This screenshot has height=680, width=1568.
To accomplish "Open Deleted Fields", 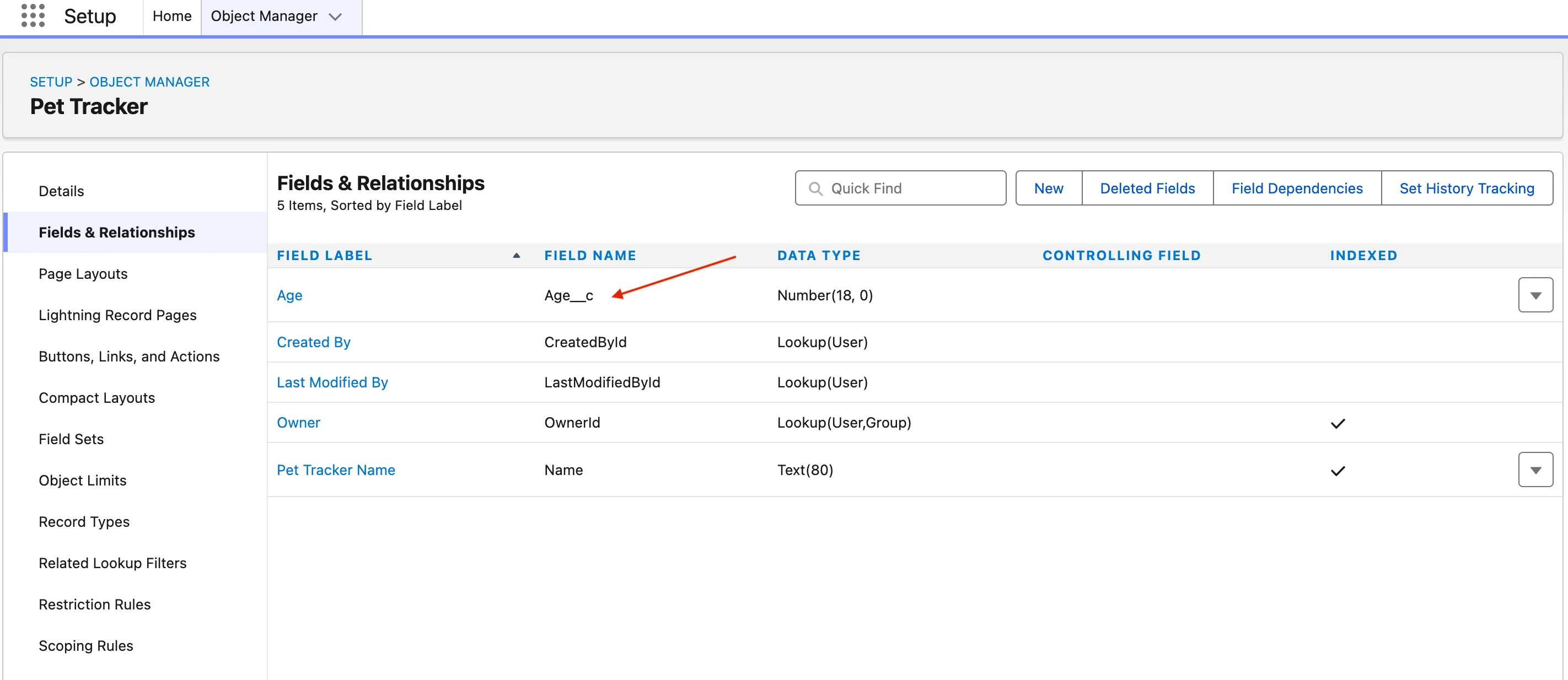I will (1147, 188).
